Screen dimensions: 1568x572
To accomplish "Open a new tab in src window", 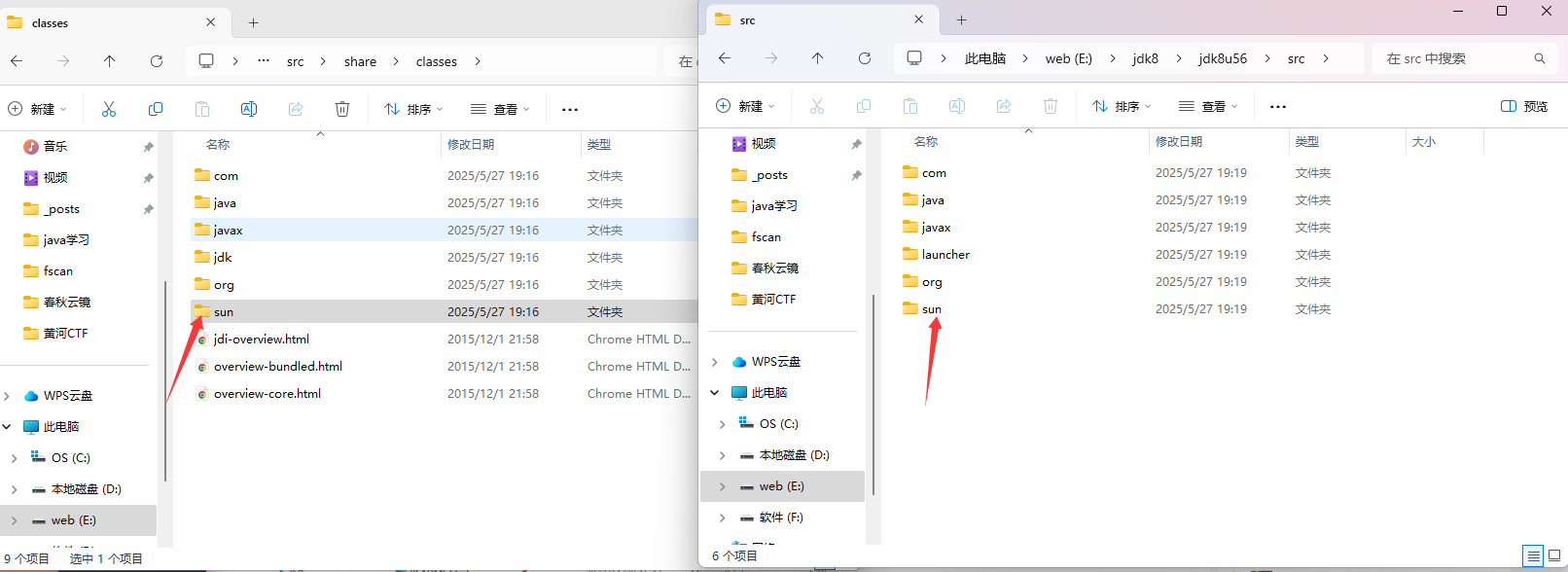I will coord(961,20).
